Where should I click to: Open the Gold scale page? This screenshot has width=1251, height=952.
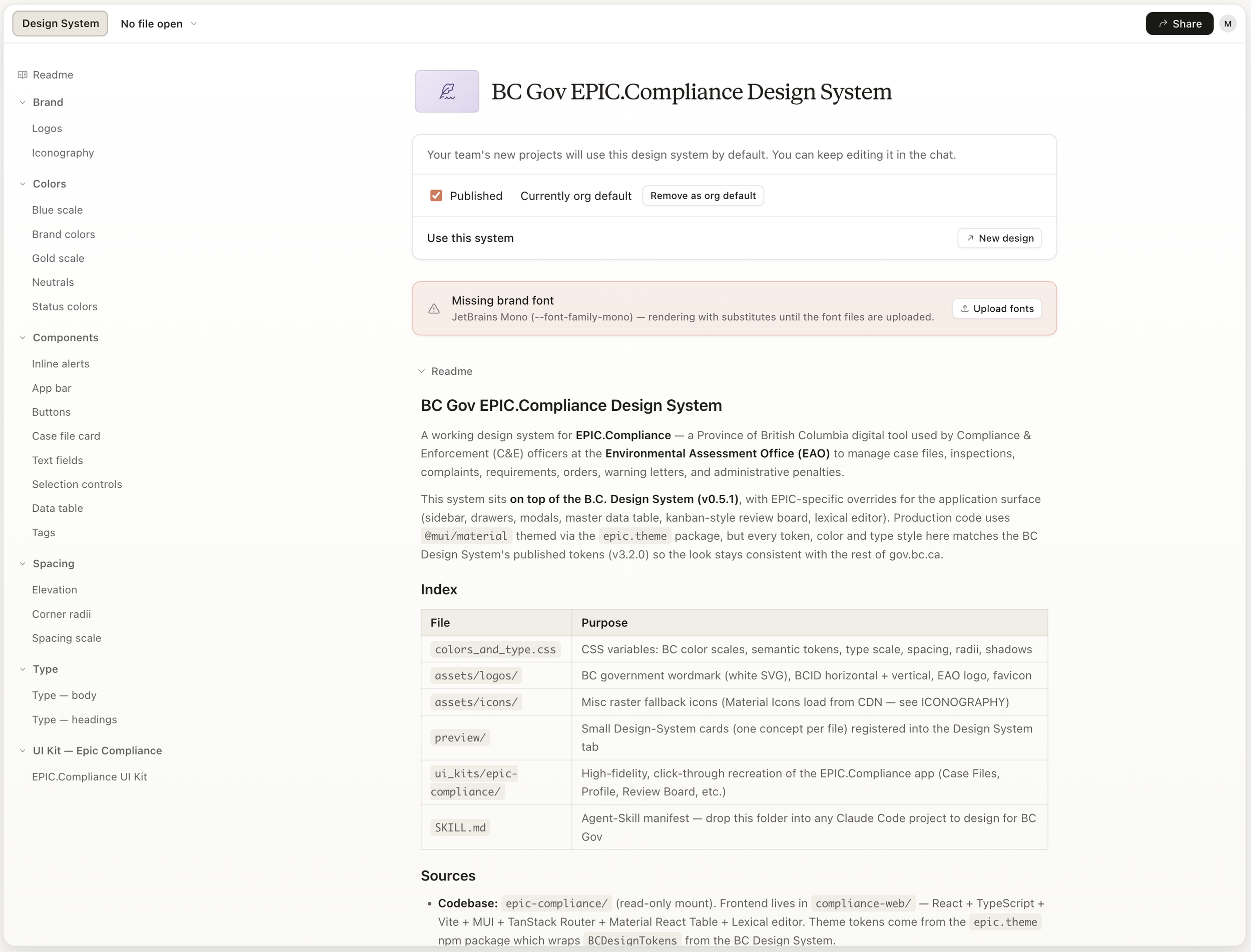[58, 259]
